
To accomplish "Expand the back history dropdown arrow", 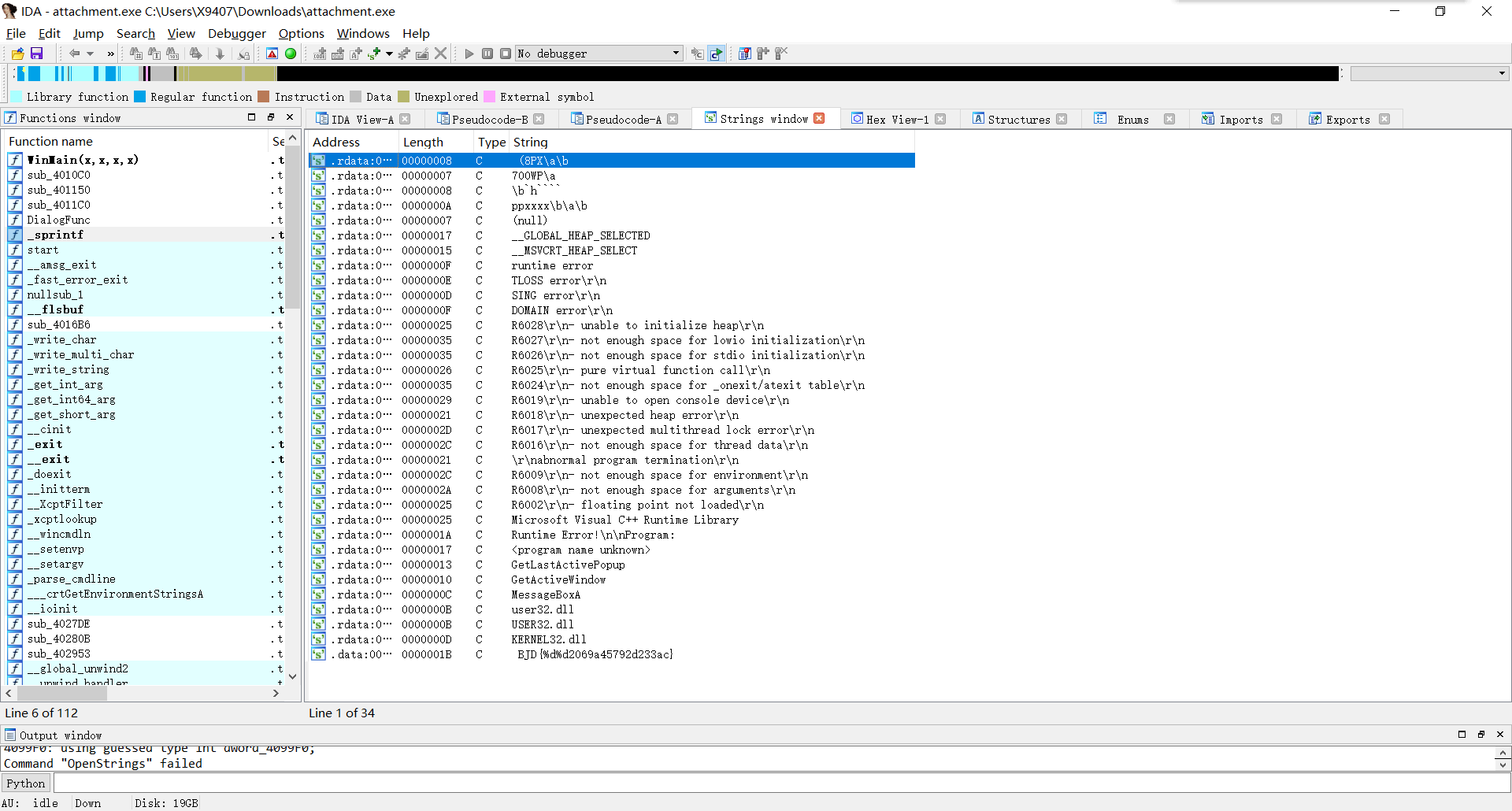I will [x=90, y=54].
